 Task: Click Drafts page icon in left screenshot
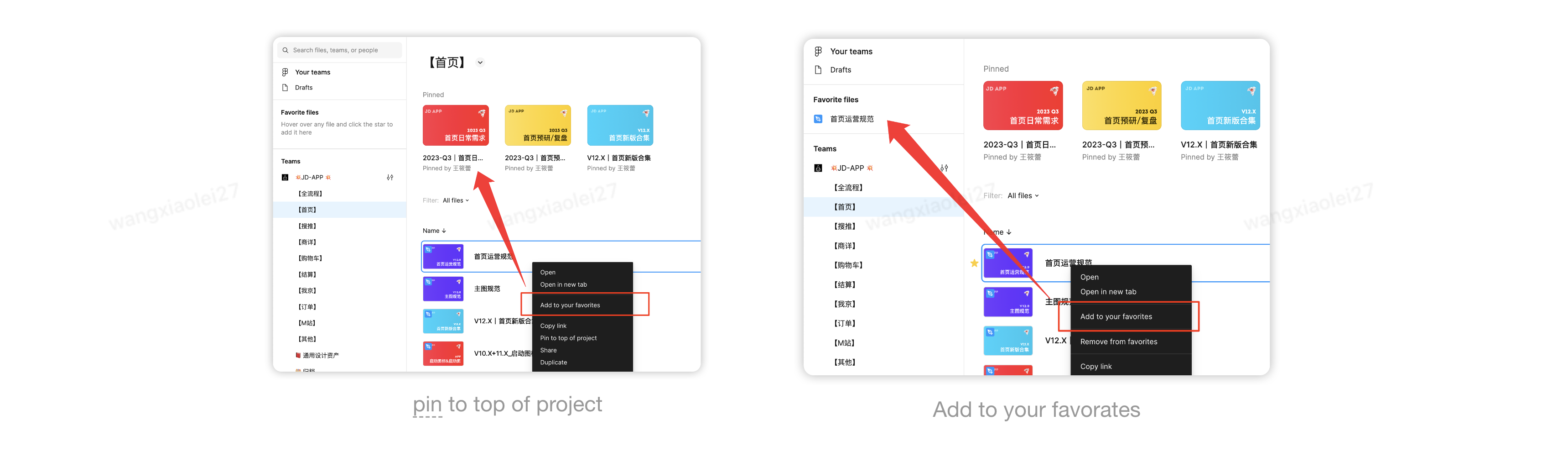285,88
